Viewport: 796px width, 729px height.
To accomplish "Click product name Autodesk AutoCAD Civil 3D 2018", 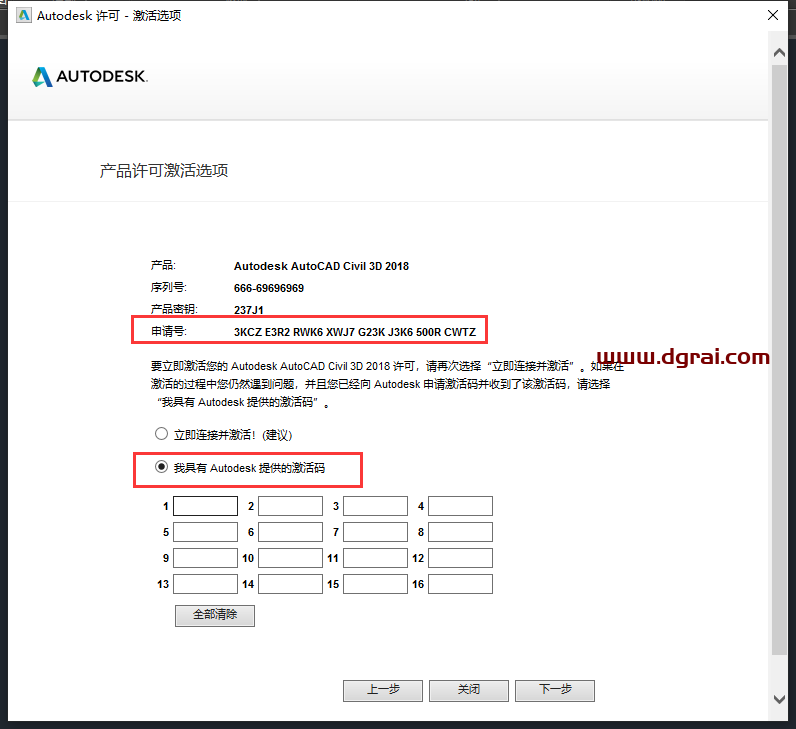I will [321, 266].
